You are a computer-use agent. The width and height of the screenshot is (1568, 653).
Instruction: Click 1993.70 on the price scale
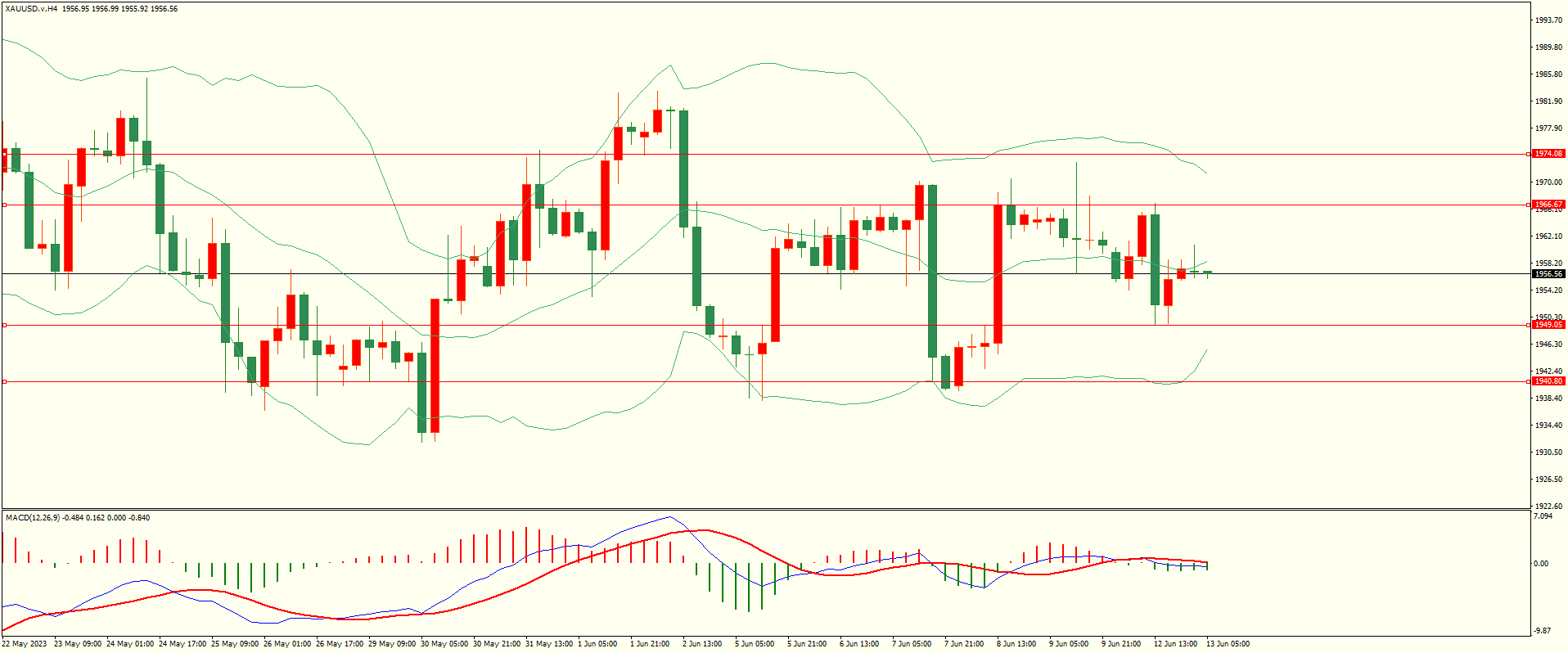(x=1548, y=20)
